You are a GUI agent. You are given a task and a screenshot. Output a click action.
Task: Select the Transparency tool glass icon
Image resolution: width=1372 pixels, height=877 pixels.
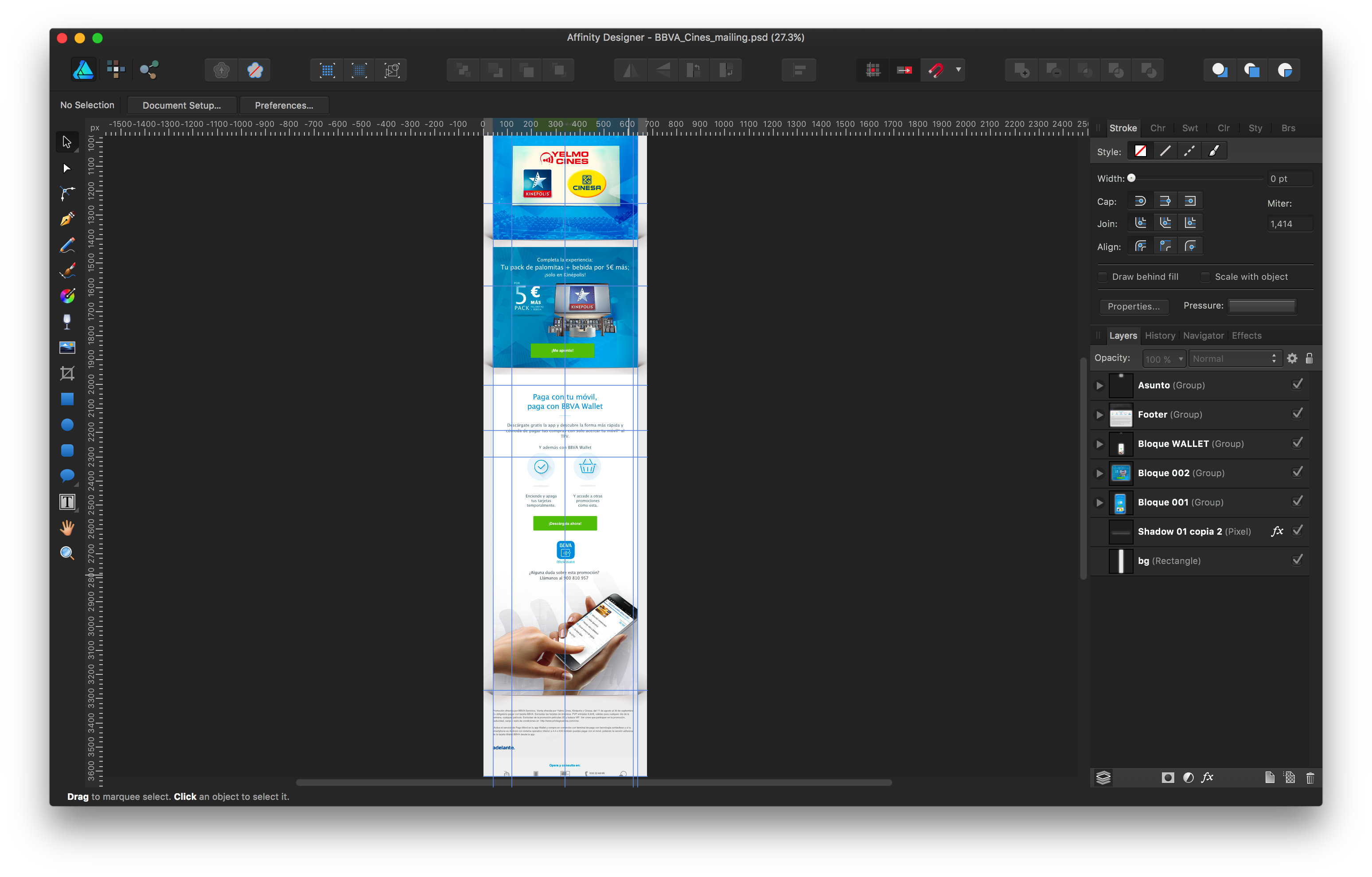(x=66, y=321)
